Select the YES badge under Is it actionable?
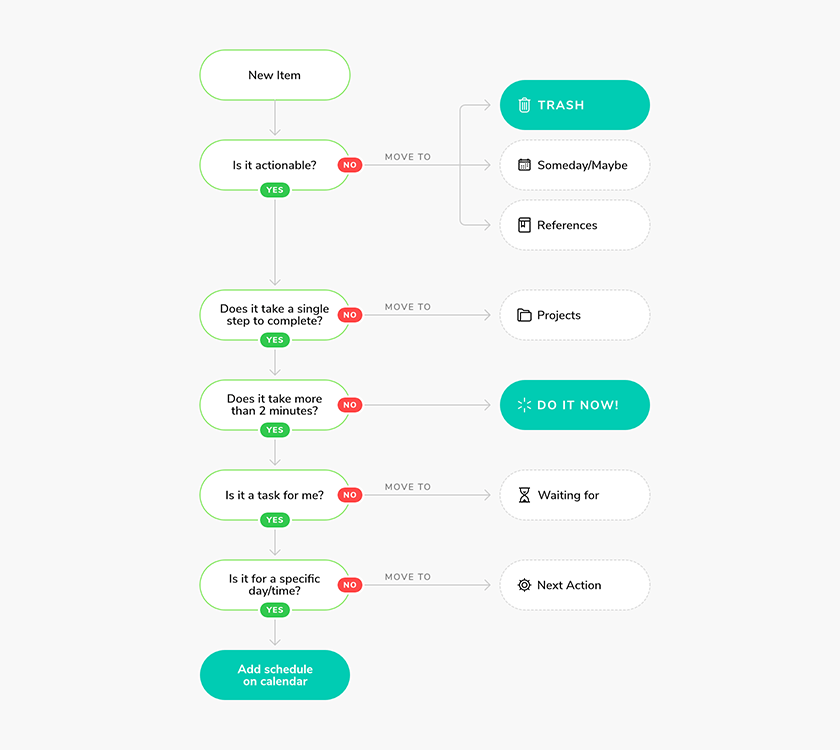 pyautogui.click(x=275, y=190)
